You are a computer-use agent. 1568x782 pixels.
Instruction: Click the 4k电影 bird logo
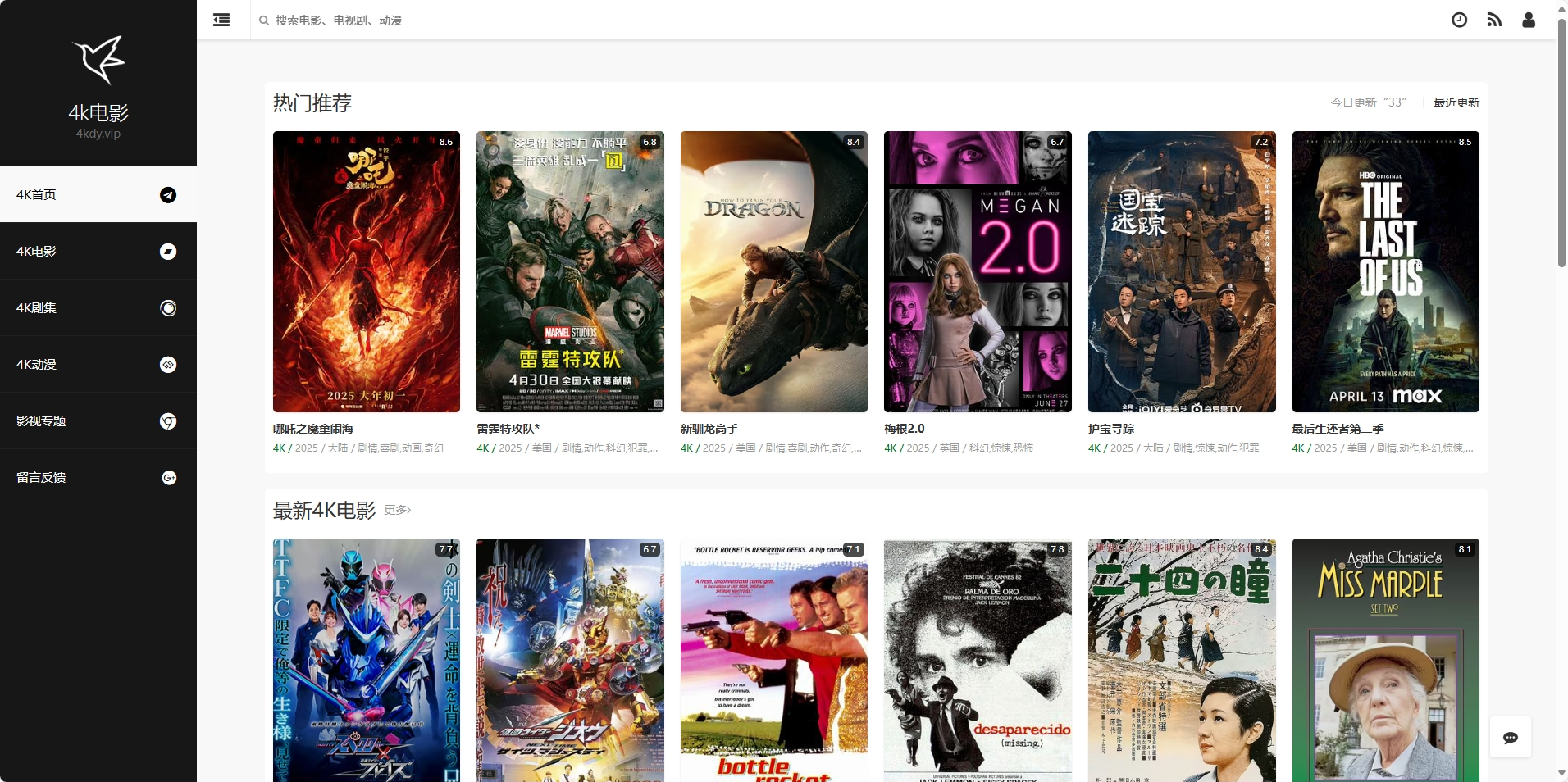point(98,60)
